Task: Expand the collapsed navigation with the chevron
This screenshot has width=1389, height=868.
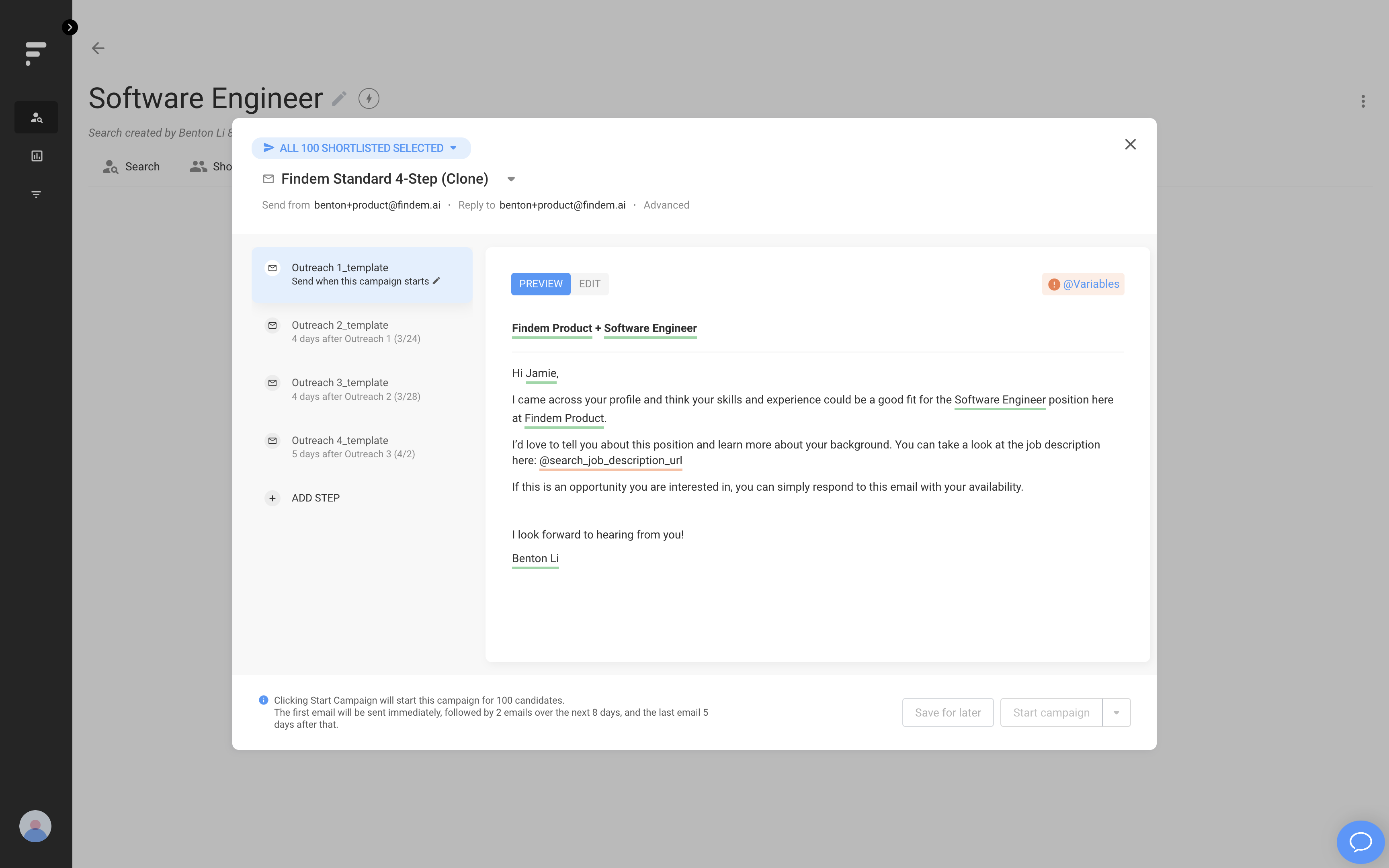Action: pos(70,27)
